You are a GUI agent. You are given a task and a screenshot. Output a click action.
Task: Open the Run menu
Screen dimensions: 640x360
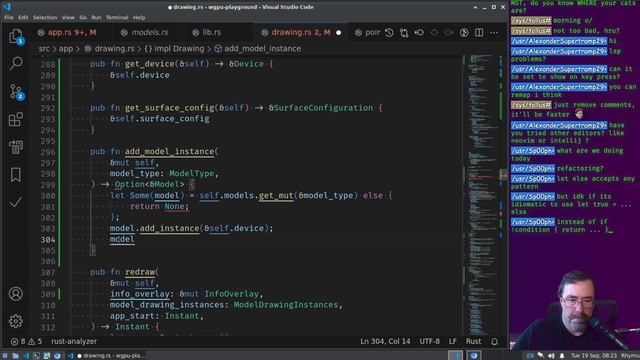click(96, 18)
